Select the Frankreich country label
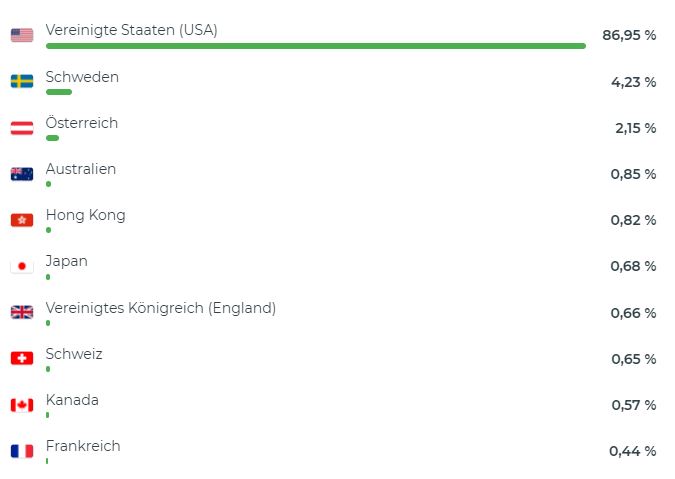The image size is (675, 479). [x=83, y=446]
